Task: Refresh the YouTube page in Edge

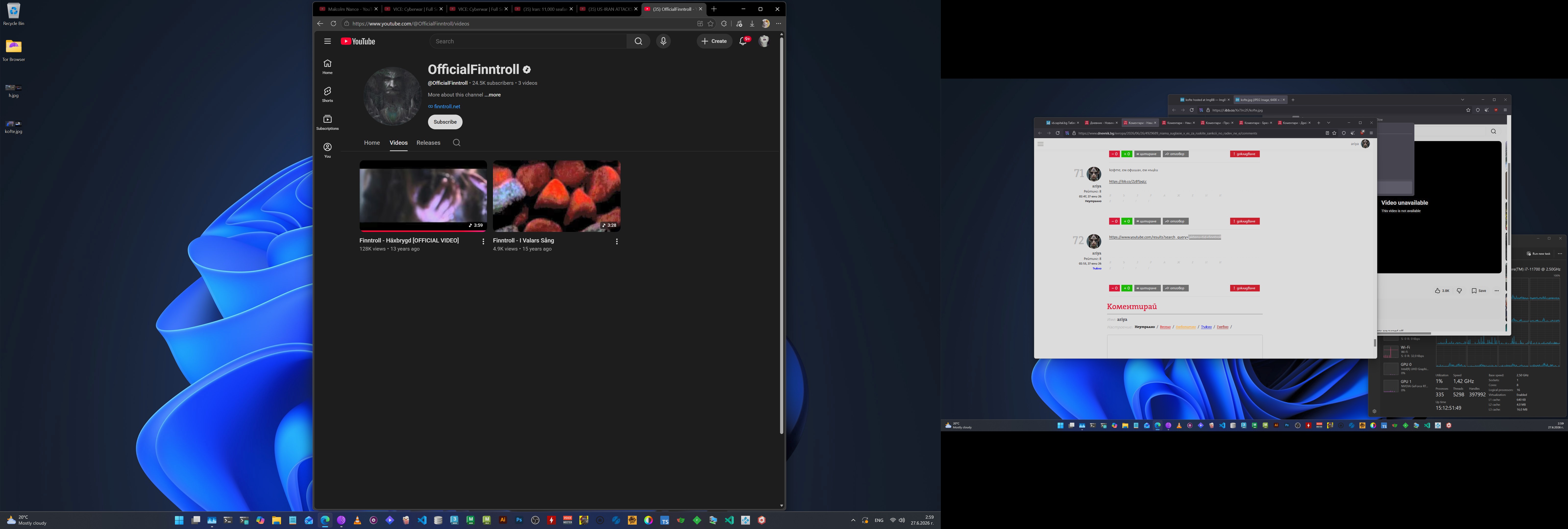Action: click(x=333, y=24)
